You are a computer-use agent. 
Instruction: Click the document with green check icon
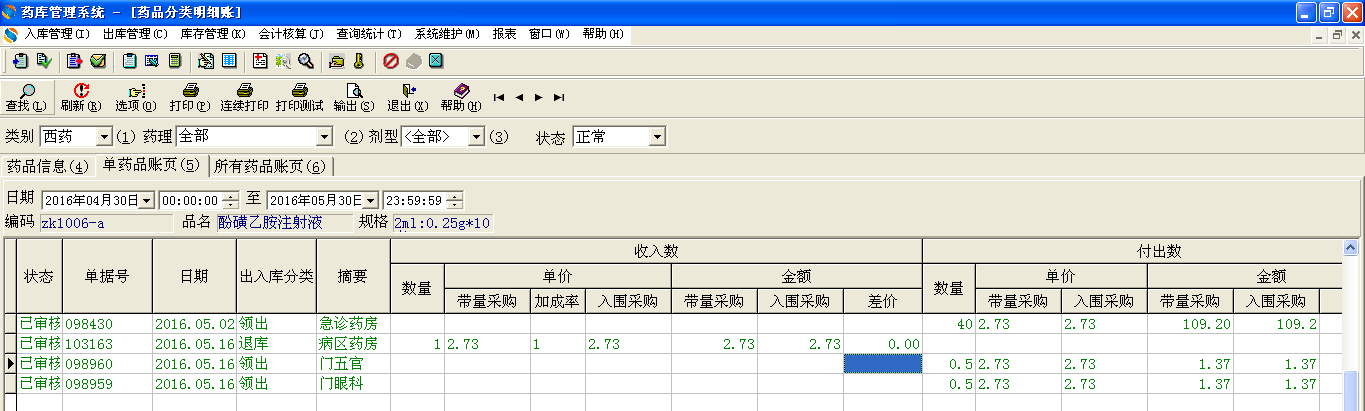click(43, 61)
